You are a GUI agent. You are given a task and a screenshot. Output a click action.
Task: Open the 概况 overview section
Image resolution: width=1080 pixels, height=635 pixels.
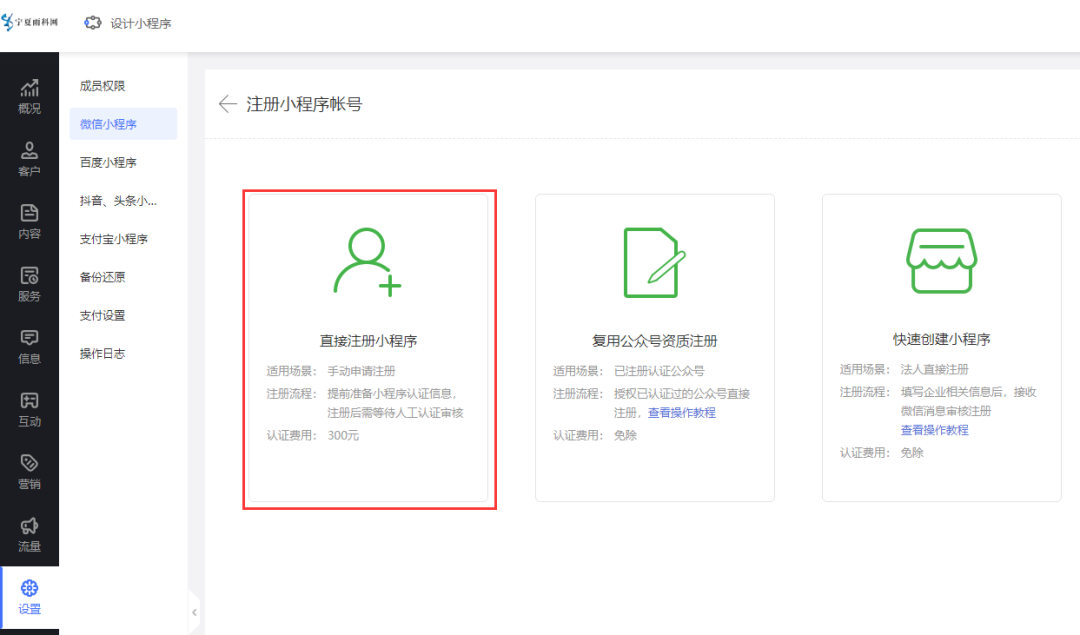tap(29, 96)
